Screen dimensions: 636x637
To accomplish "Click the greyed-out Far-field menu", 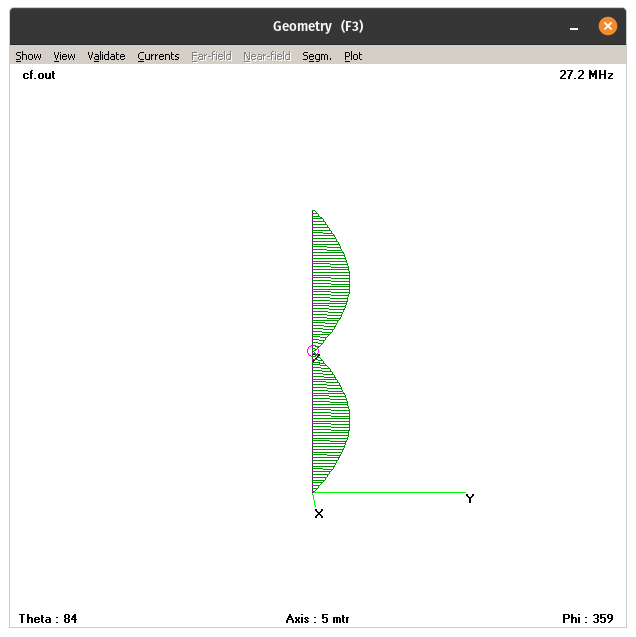I will coord(211,56).
